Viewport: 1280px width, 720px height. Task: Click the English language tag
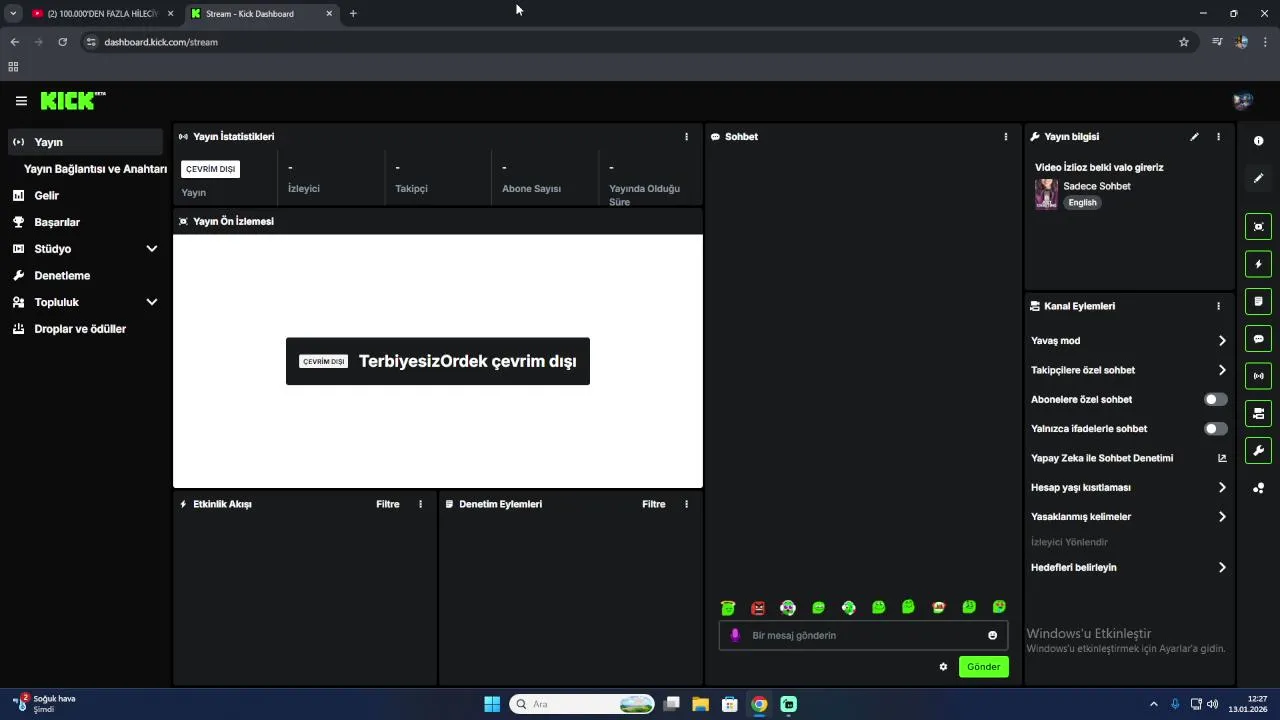coord(1082,203)
